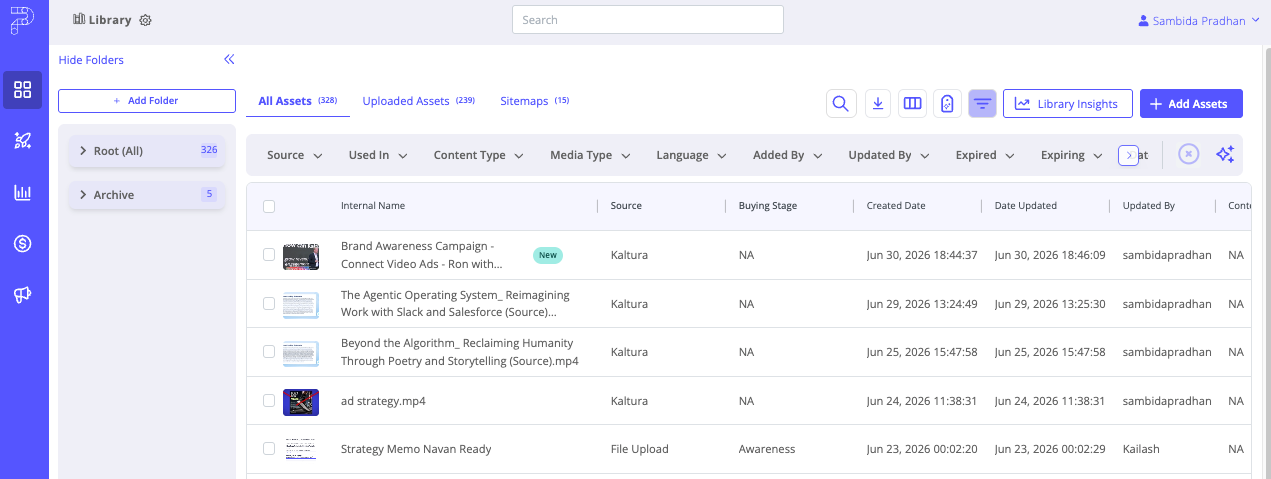This screenshot has width=1271, height=479.
Task: Collapse folders panel with double chevron icon
Action: pos(229,60)
